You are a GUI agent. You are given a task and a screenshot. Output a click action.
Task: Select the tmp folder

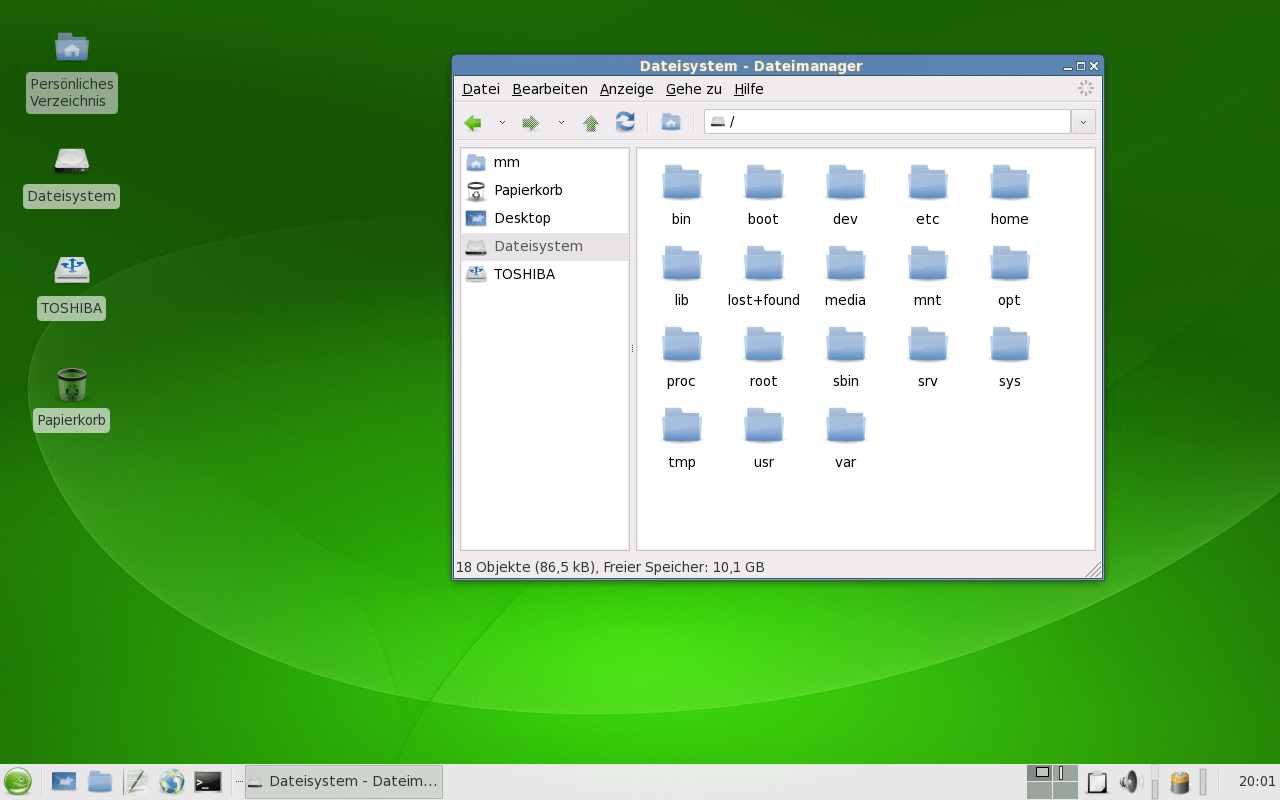pyautogui.click(x=682, y=438)
